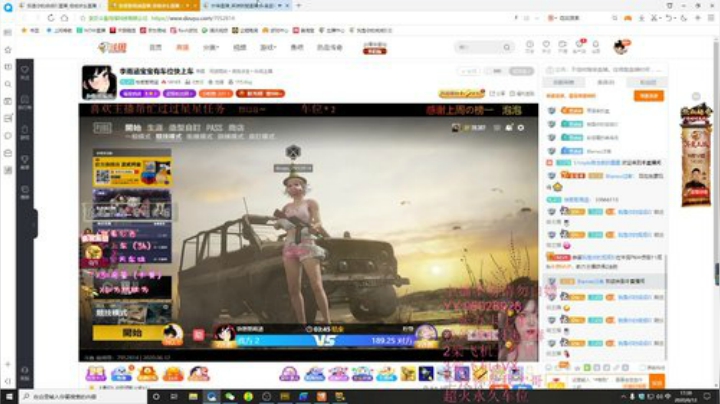This screenshot has width=720, height=404.
Task: Click the chat message input box
Action: (609, 382)
